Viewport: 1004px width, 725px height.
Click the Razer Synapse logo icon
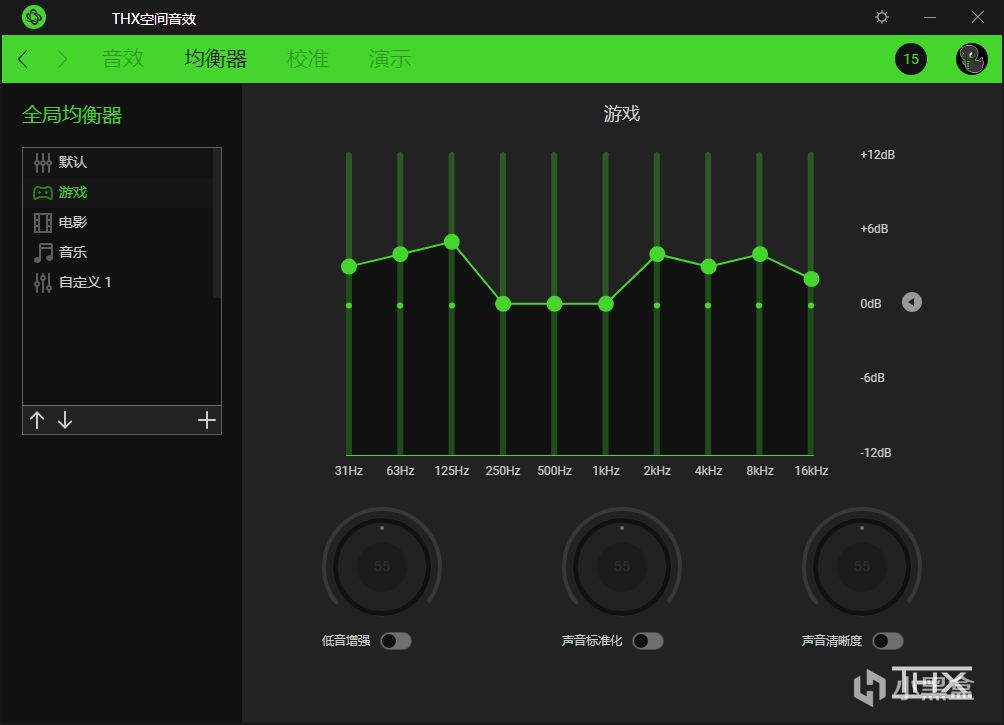click(x=34, y=17)
